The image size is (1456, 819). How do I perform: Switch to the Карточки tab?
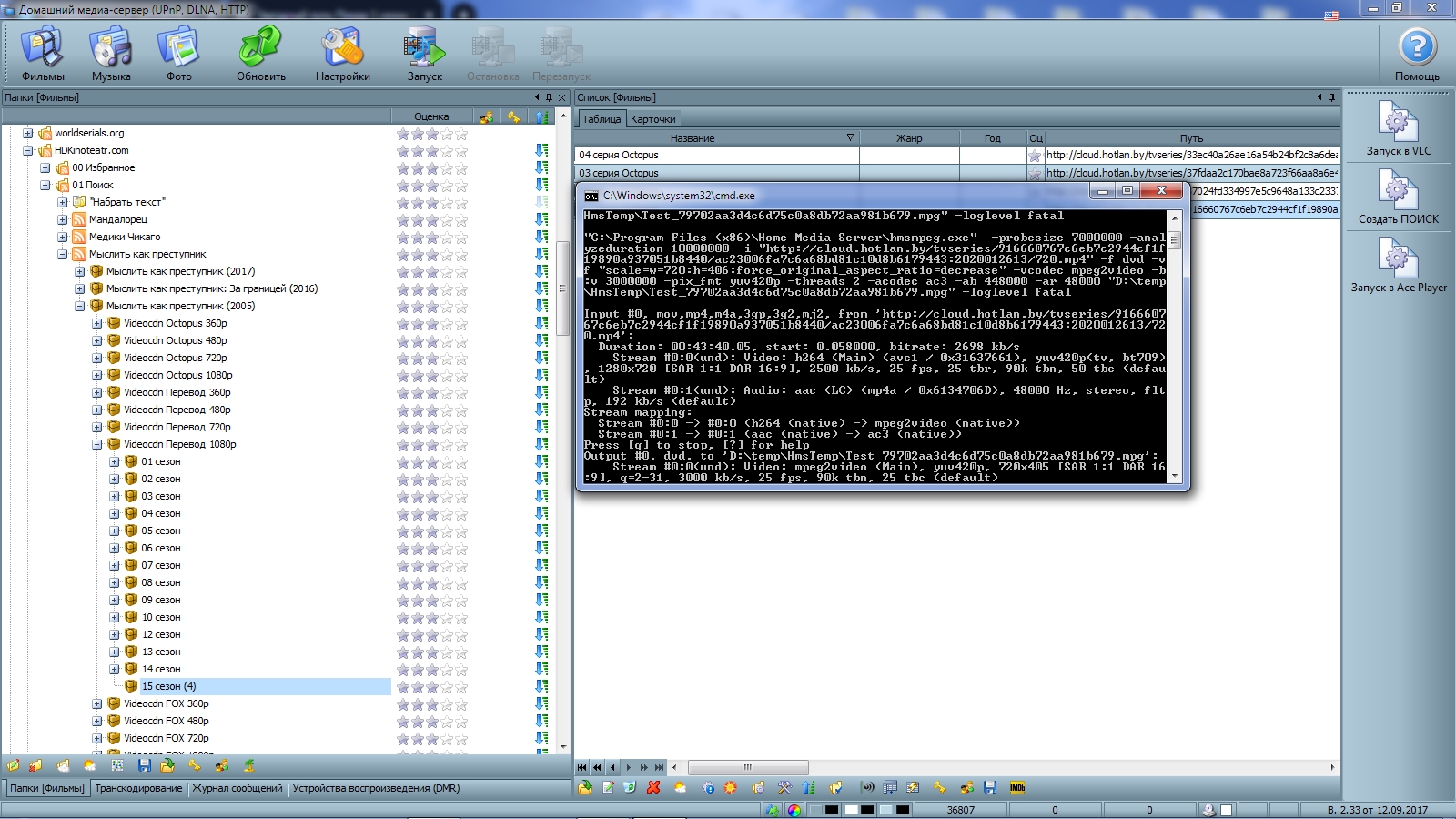[x=652, y=119]
